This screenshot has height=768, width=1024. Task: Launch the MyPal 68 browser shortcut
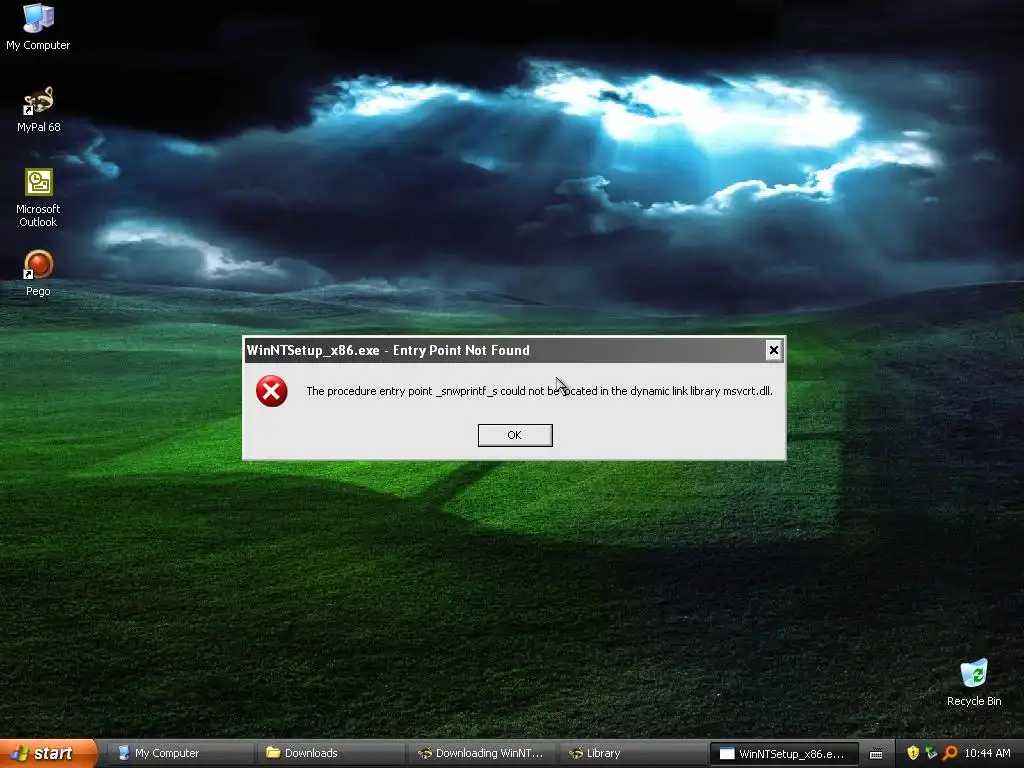[39, 109]
